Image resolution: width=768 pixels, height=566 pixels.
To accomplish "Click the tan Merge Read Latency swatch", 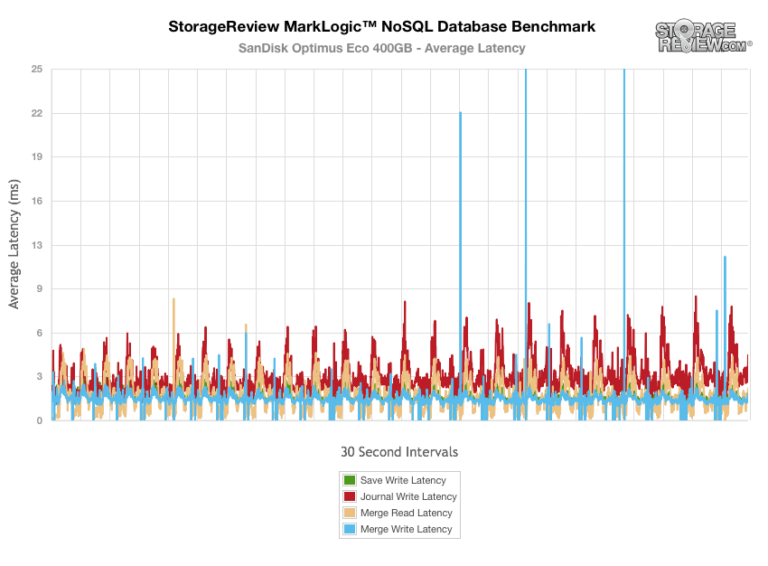I will click(349, 513).
